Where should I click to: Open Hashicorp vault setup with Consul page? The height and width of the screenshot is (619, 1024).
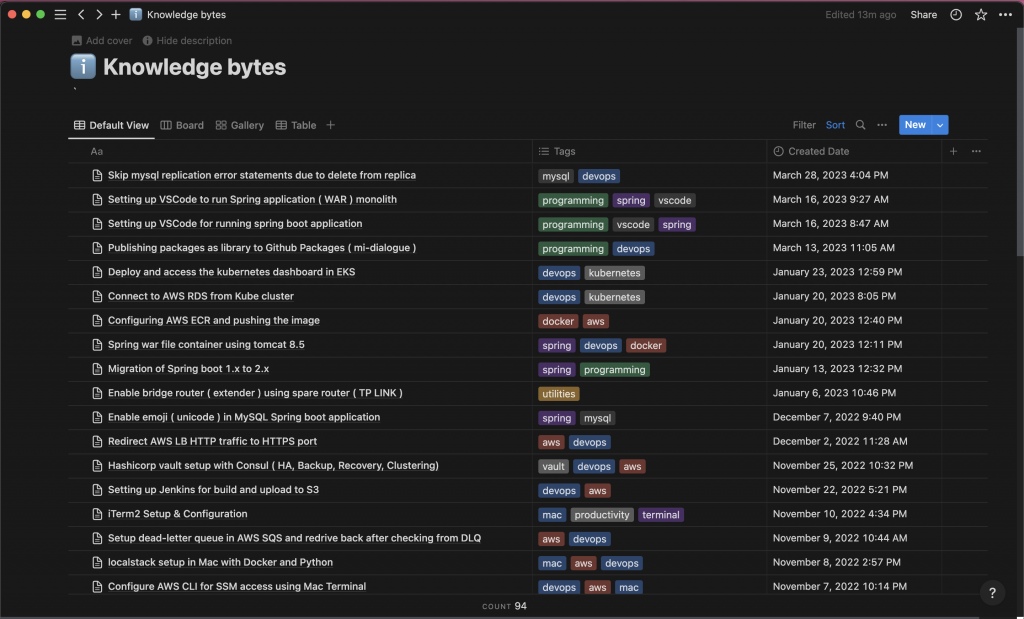point(273,465)
